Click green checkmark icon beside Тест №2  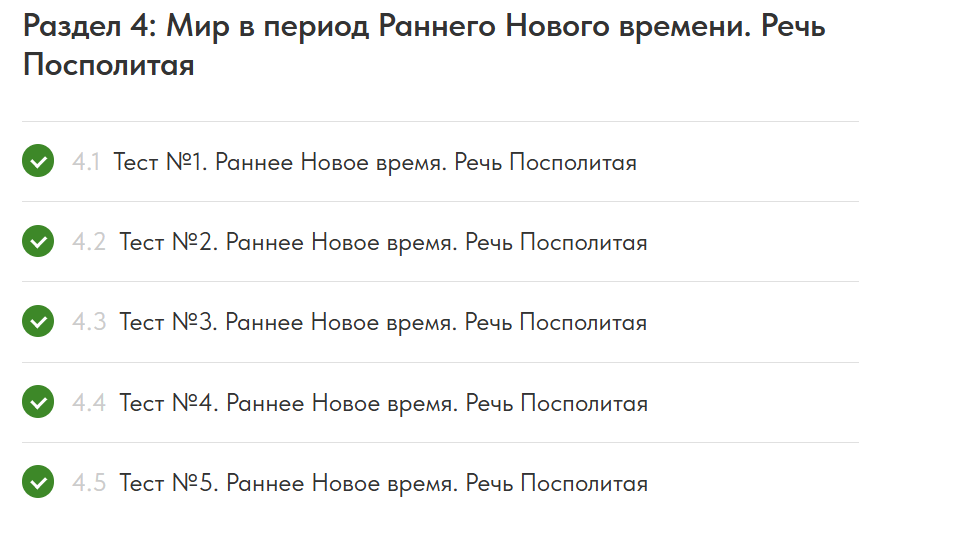coord(38,242)
